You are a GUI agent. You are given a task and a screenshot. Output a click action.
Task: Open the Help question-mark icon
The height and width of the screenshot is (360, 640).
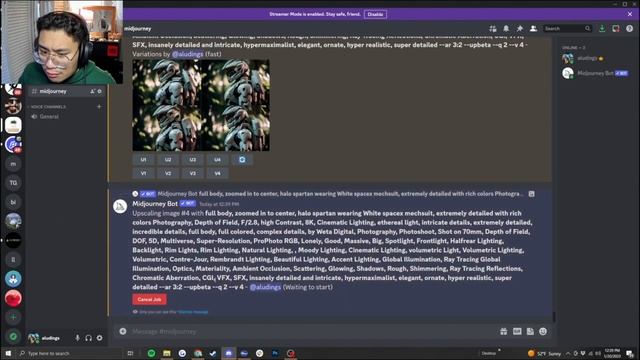pos(629,29)
